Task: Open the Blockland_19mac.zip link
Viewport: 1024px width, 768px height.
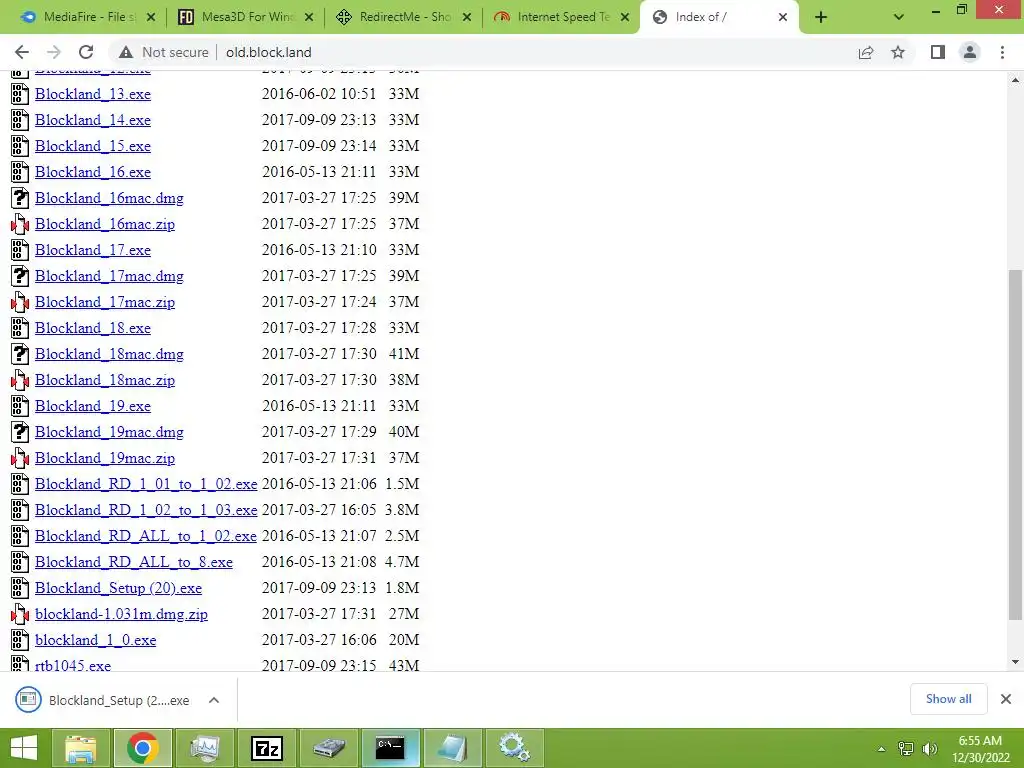Action: coord(105,458)
